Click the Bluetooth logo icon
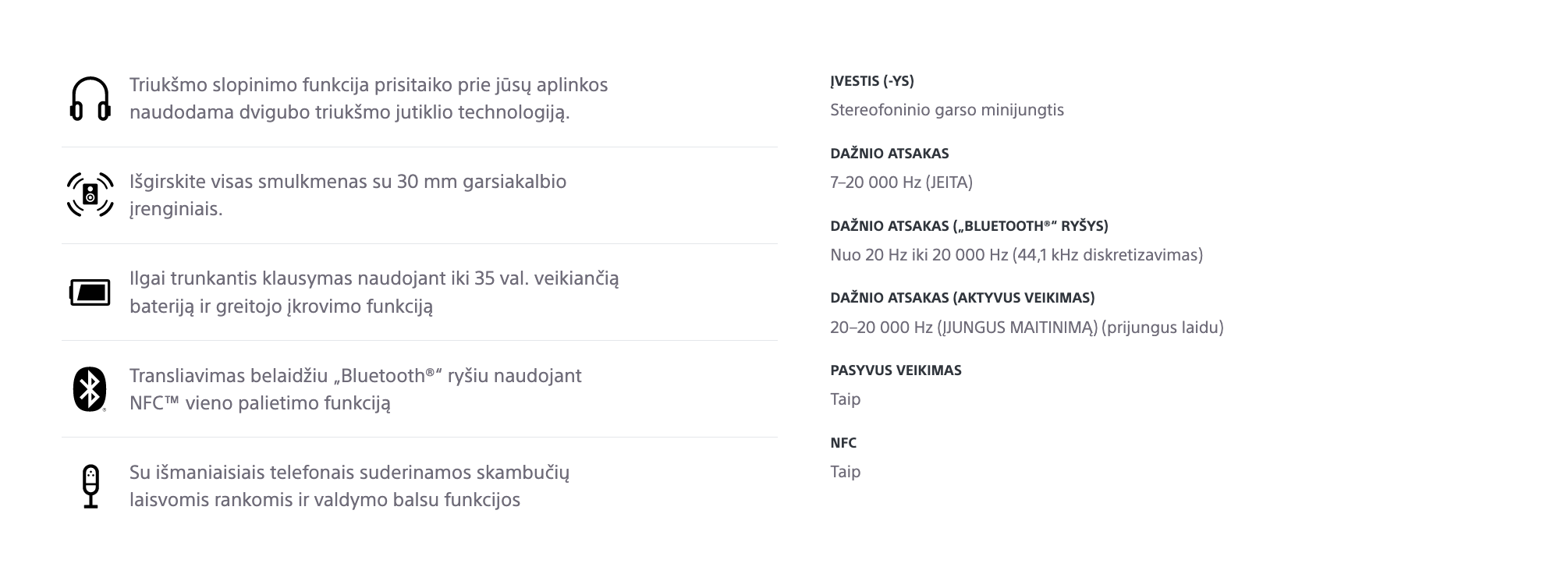The image size is (1568, 574). click(90, 388)
